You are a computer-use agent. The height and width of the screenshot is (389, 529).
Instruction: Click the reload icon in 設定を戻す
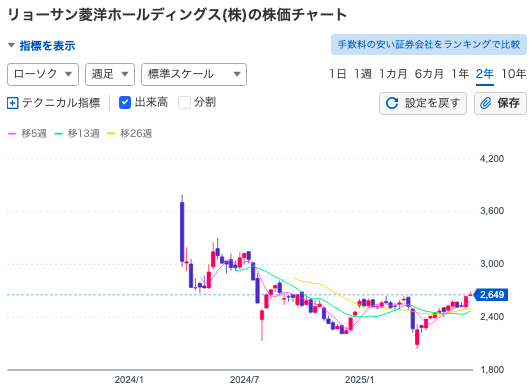coord(392,103)
